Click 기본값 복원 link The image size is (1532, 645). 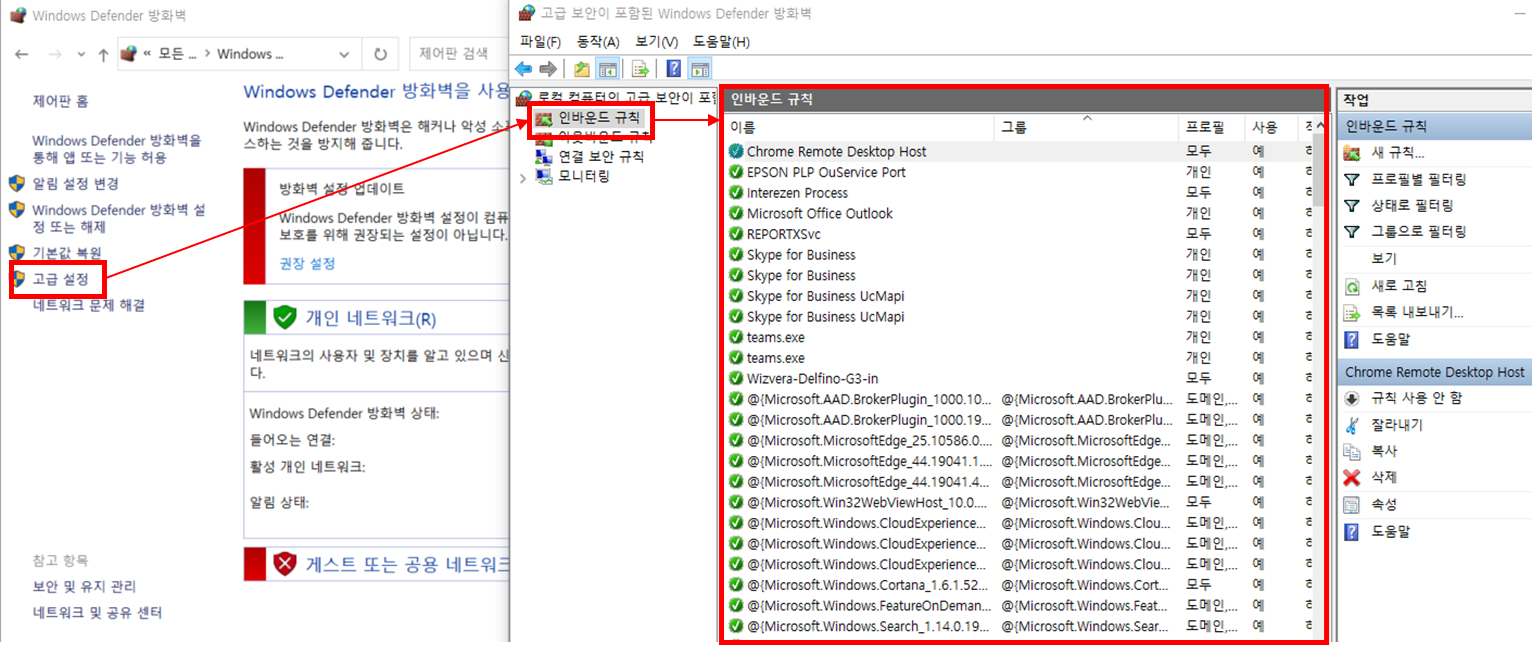pos(66,252)
